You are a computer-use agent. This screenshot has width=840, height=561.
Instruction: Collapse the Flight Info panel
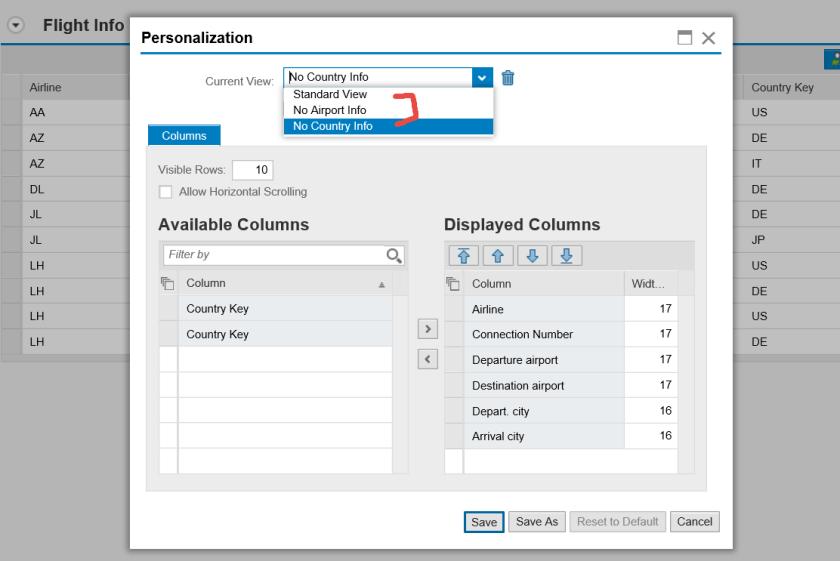(15, 26)
